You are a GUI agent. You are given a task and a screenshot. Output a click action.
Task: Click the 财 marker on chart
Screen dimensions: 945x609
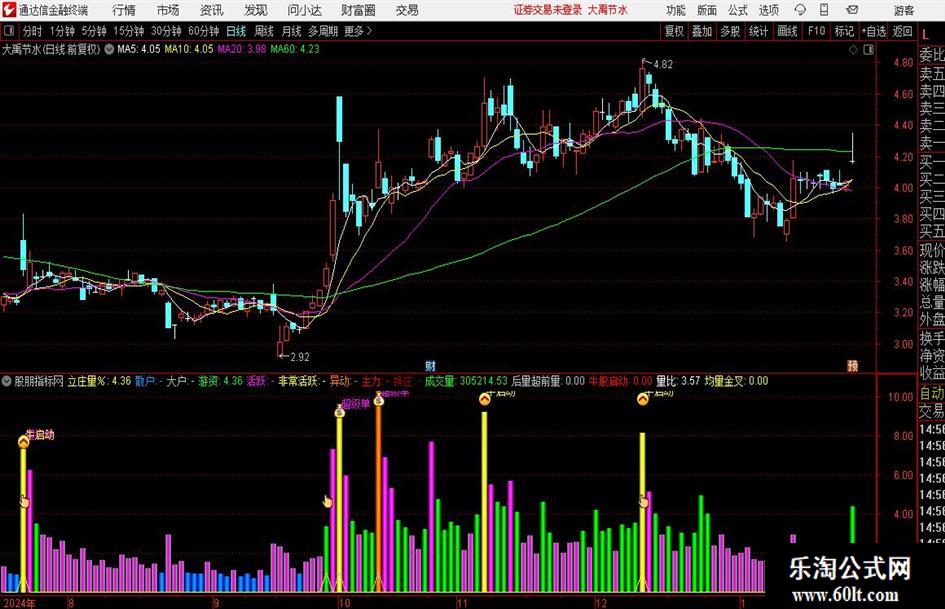coord(430,365)
